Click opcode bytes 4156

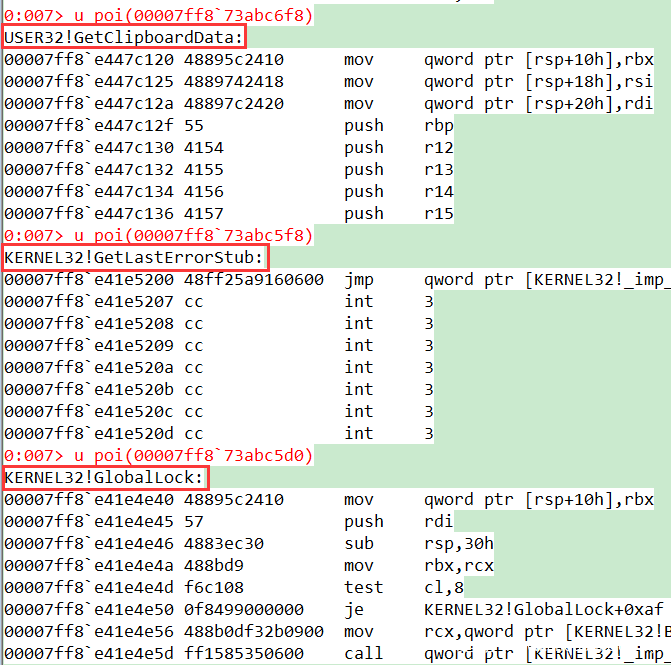[x=204, y=192]
